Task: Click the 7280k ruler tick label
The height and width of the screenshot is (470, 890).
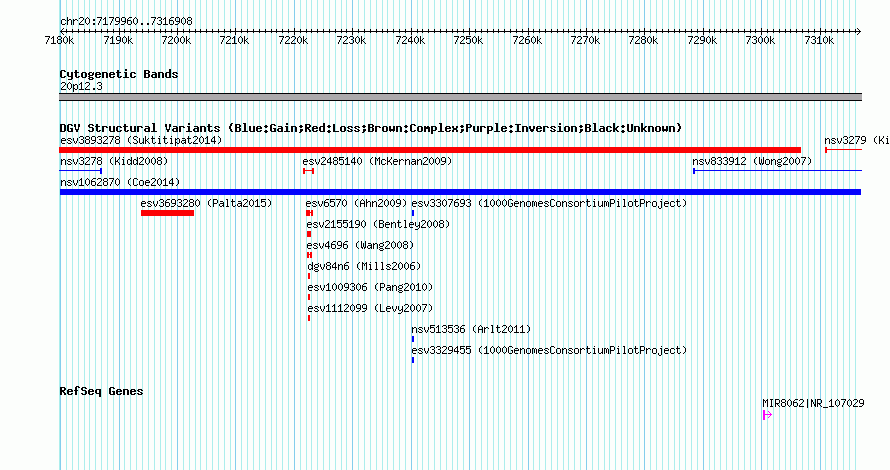Action: click(644, 40)
